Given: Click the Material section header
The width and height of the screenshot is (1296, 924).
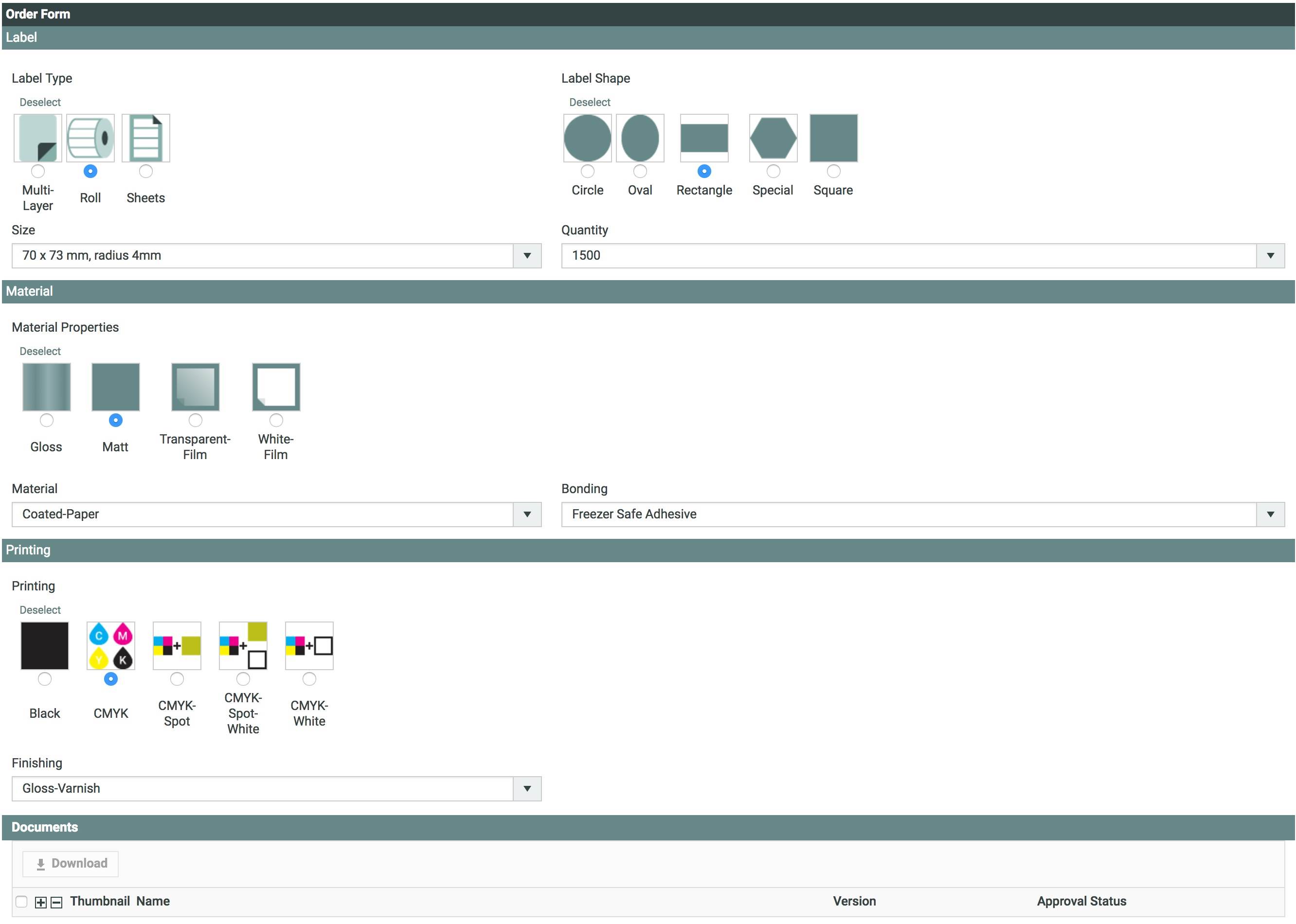Looking at the screenshot, I should [x=648, y=291].
